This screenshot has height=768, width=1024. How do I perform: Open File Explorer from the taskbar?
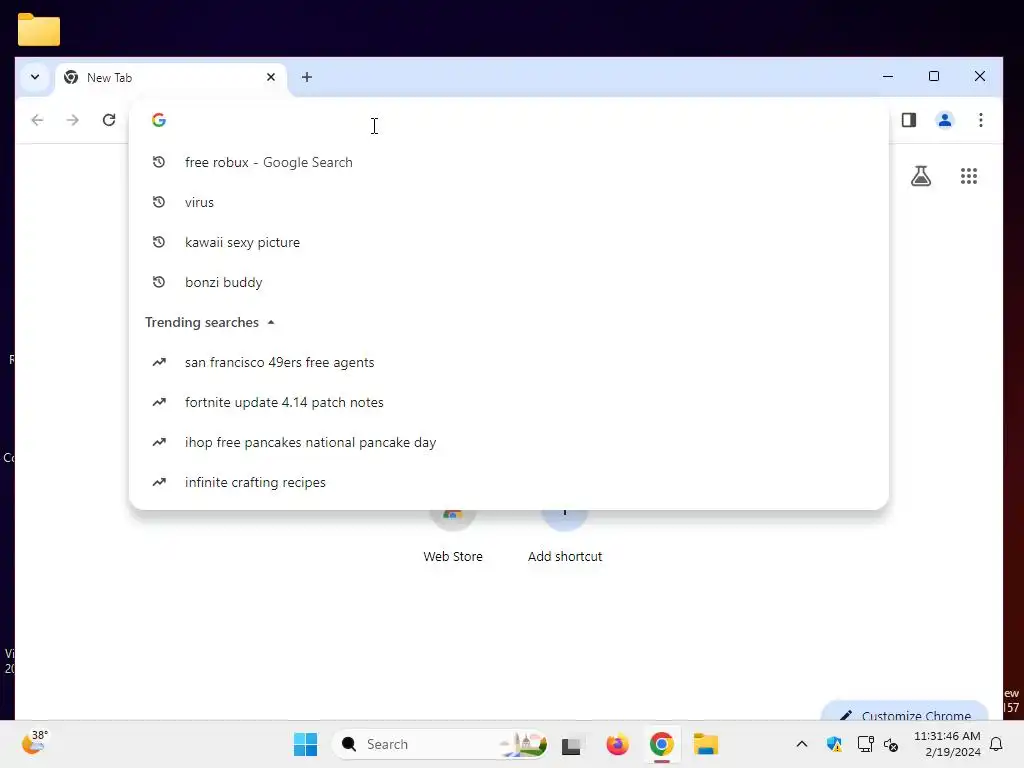(x=706, y=744)
